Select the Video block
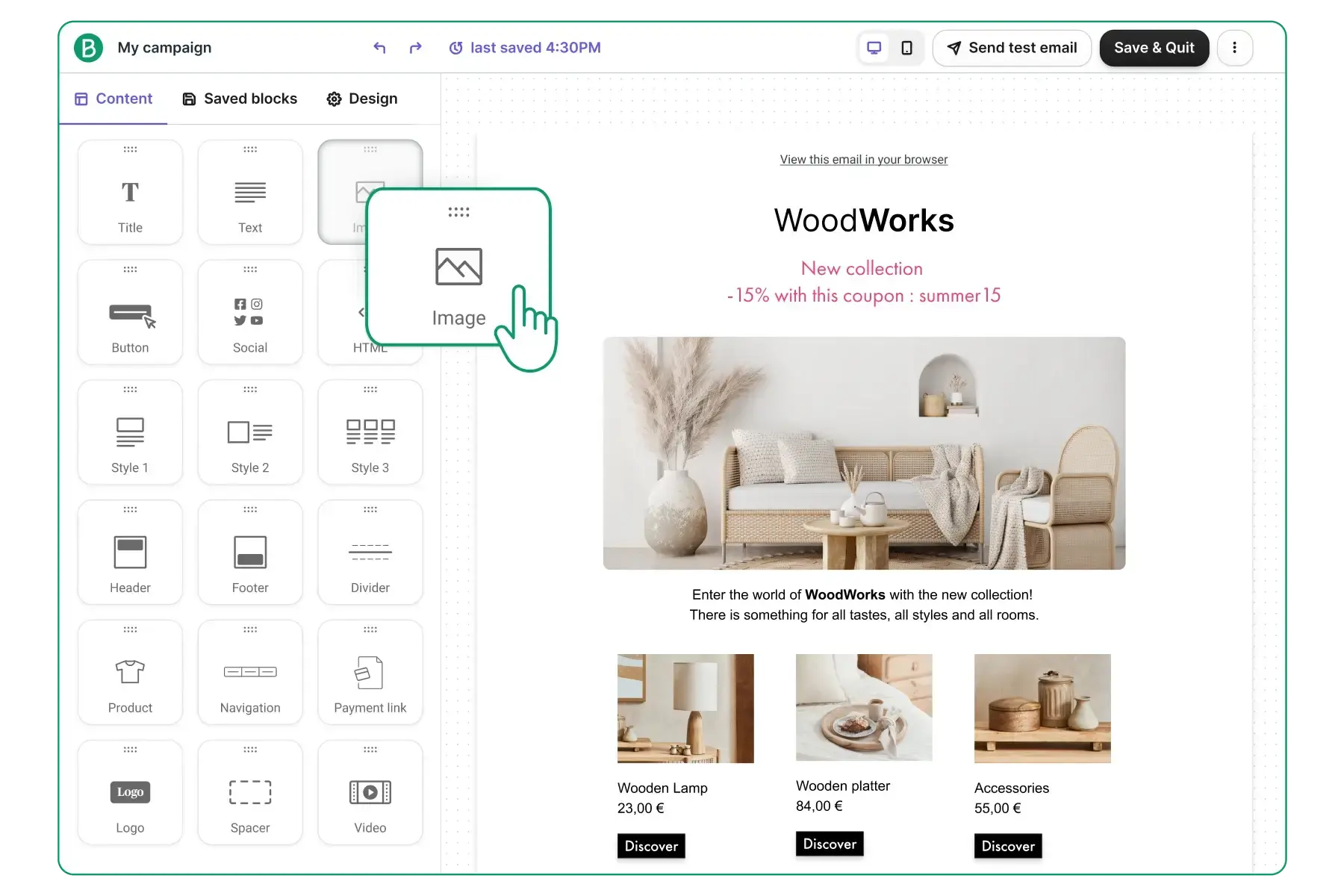The width and height of the screenshot is (1344, 896). (x=370, y=793)
